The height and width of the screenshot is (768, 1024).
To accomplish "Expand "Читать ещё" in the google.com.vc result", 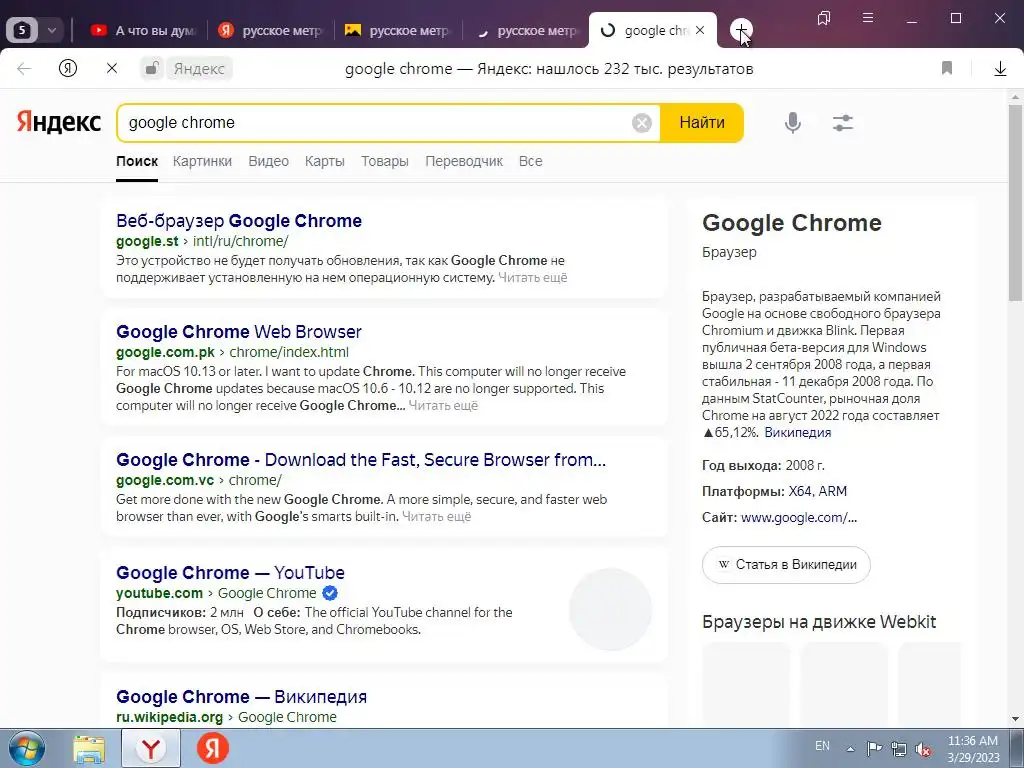I will [x=436, y=517].
